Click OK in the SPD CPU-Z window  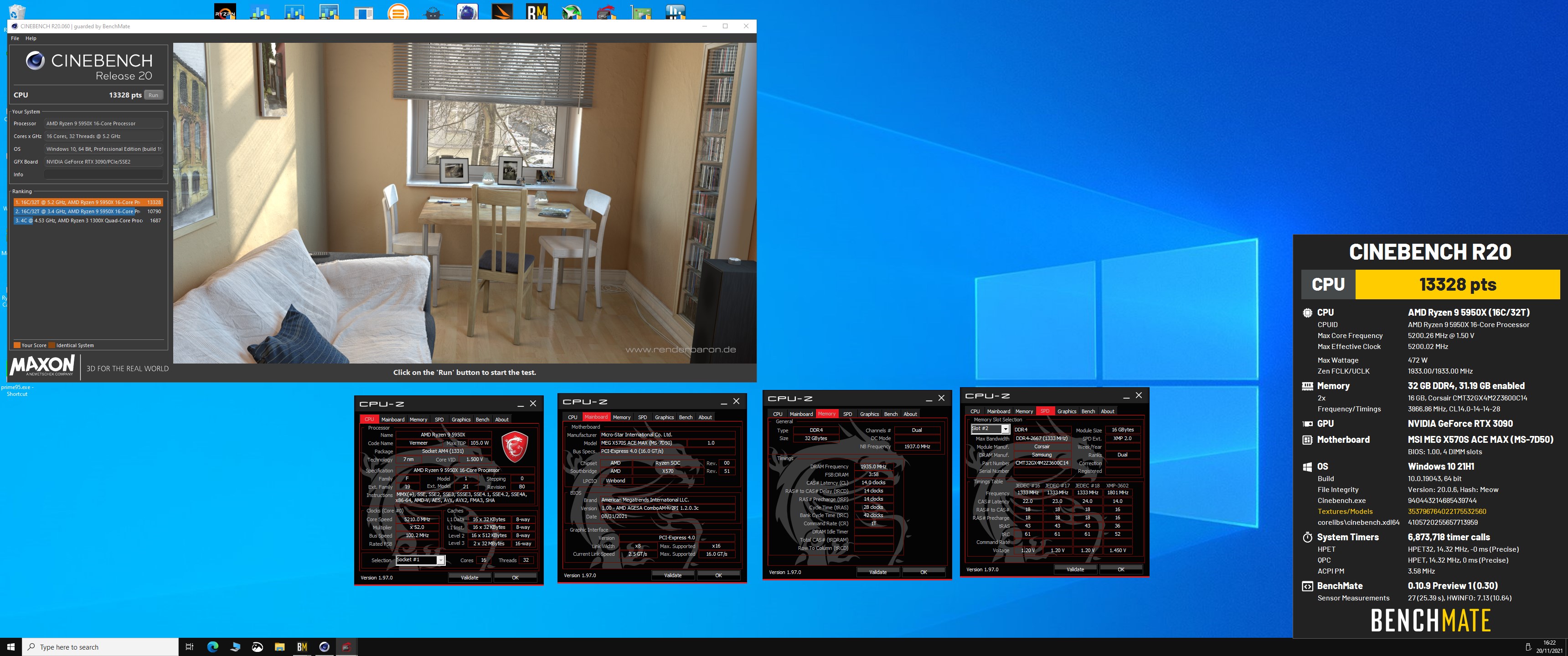[x=1120, y=569]
